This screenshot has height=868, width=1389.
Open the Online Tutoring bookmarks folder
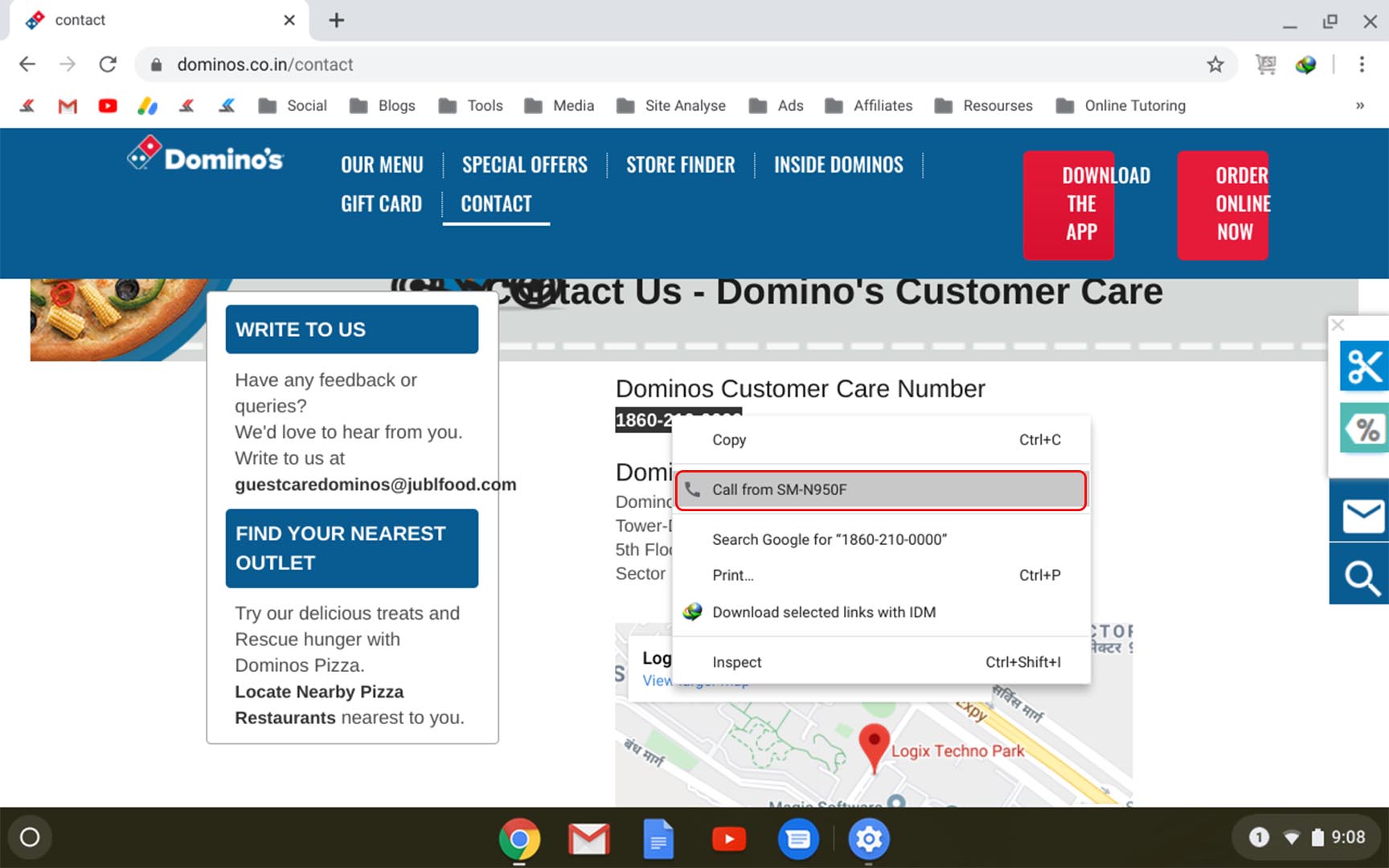tap(1121, 105)
